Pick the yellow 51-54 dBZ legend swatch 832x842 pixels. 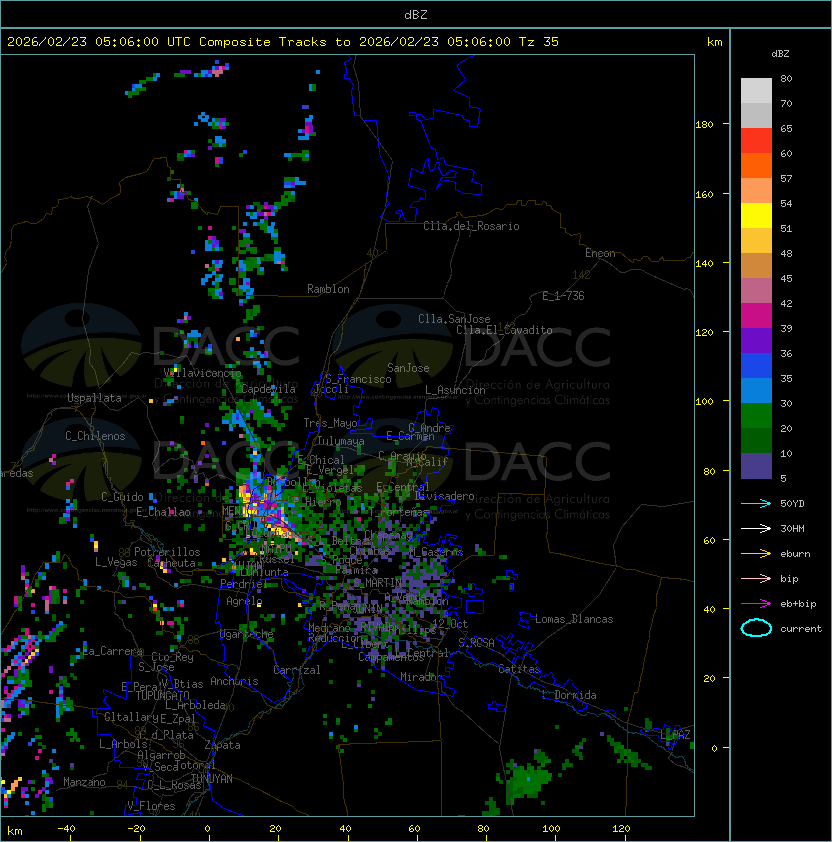tap(756, 216)
